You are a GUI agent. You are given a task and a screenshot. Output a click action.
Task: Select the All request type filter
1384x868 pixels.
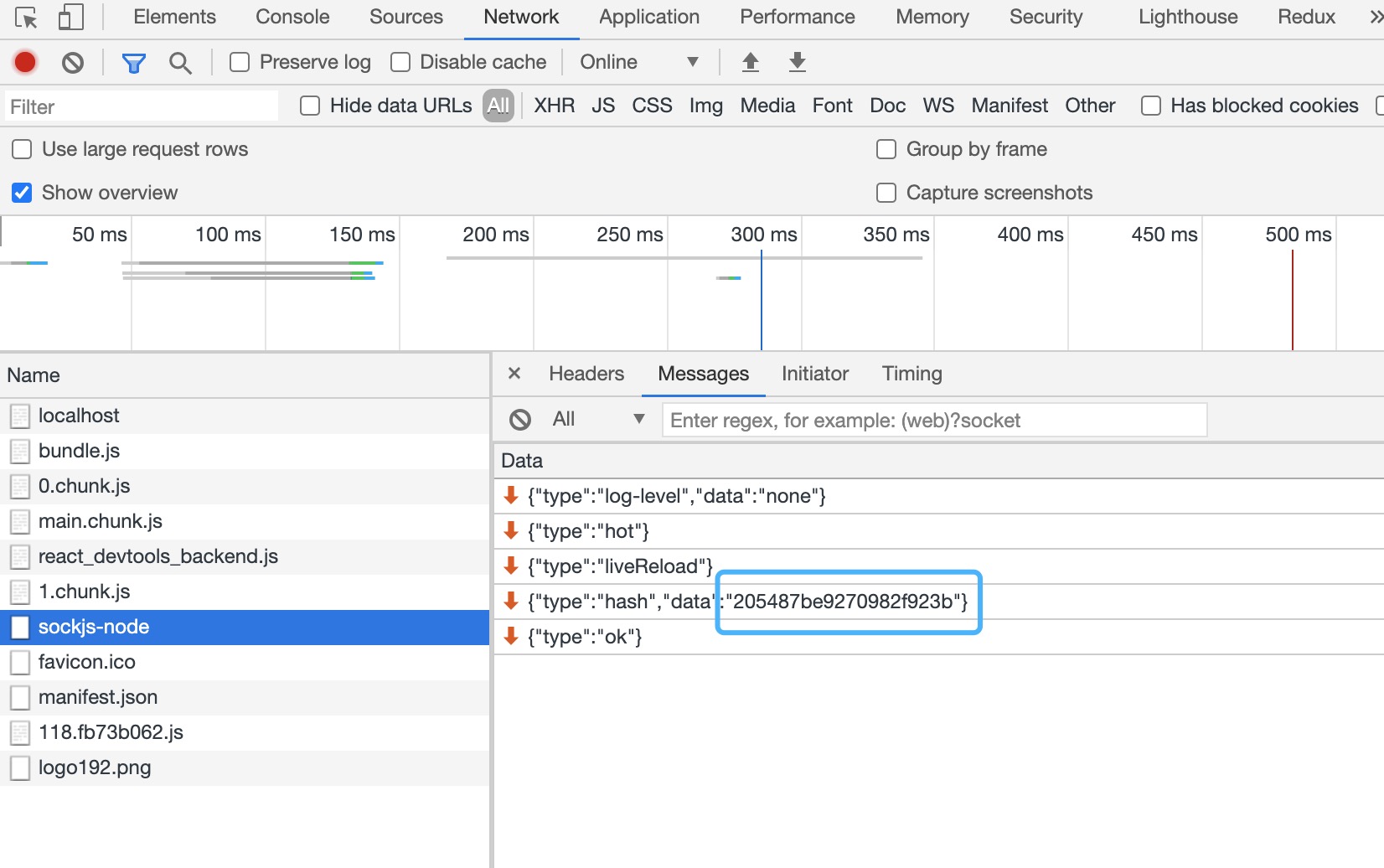click(x=498, y=106)
